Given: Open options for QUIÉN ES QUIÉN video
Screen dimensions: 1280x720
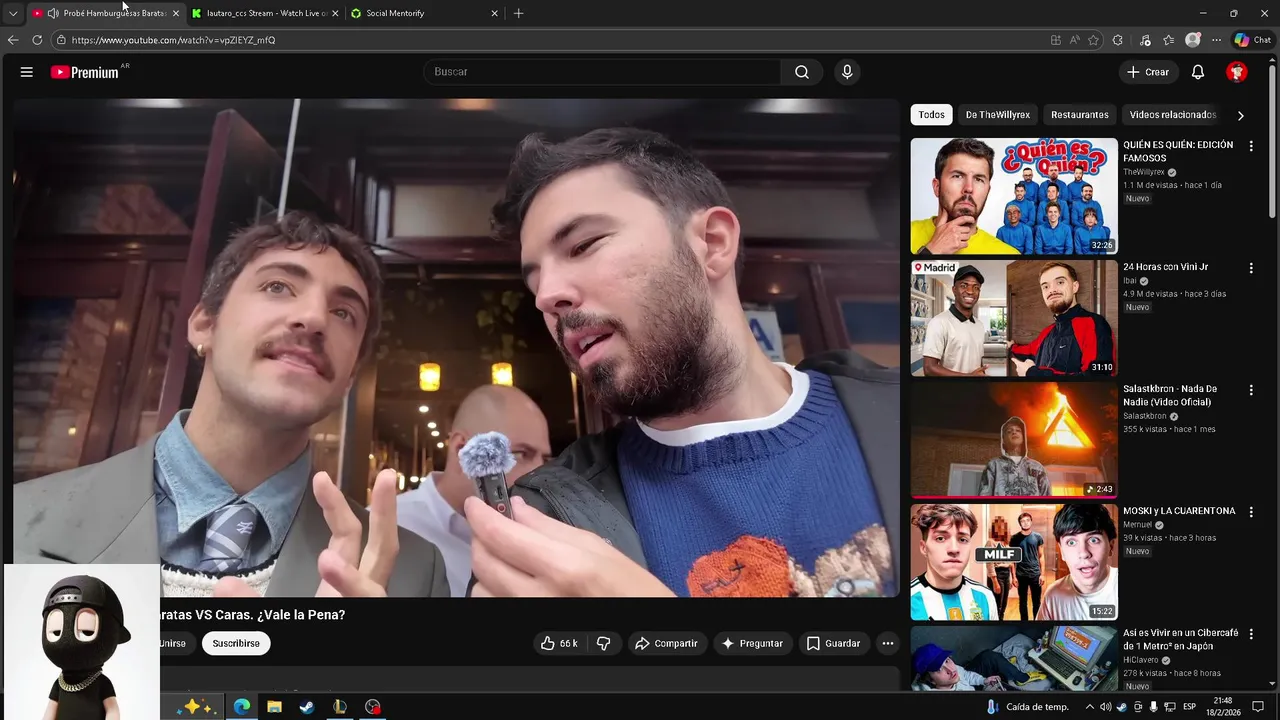Looking at the screenshot, I should click(1250, 146).
